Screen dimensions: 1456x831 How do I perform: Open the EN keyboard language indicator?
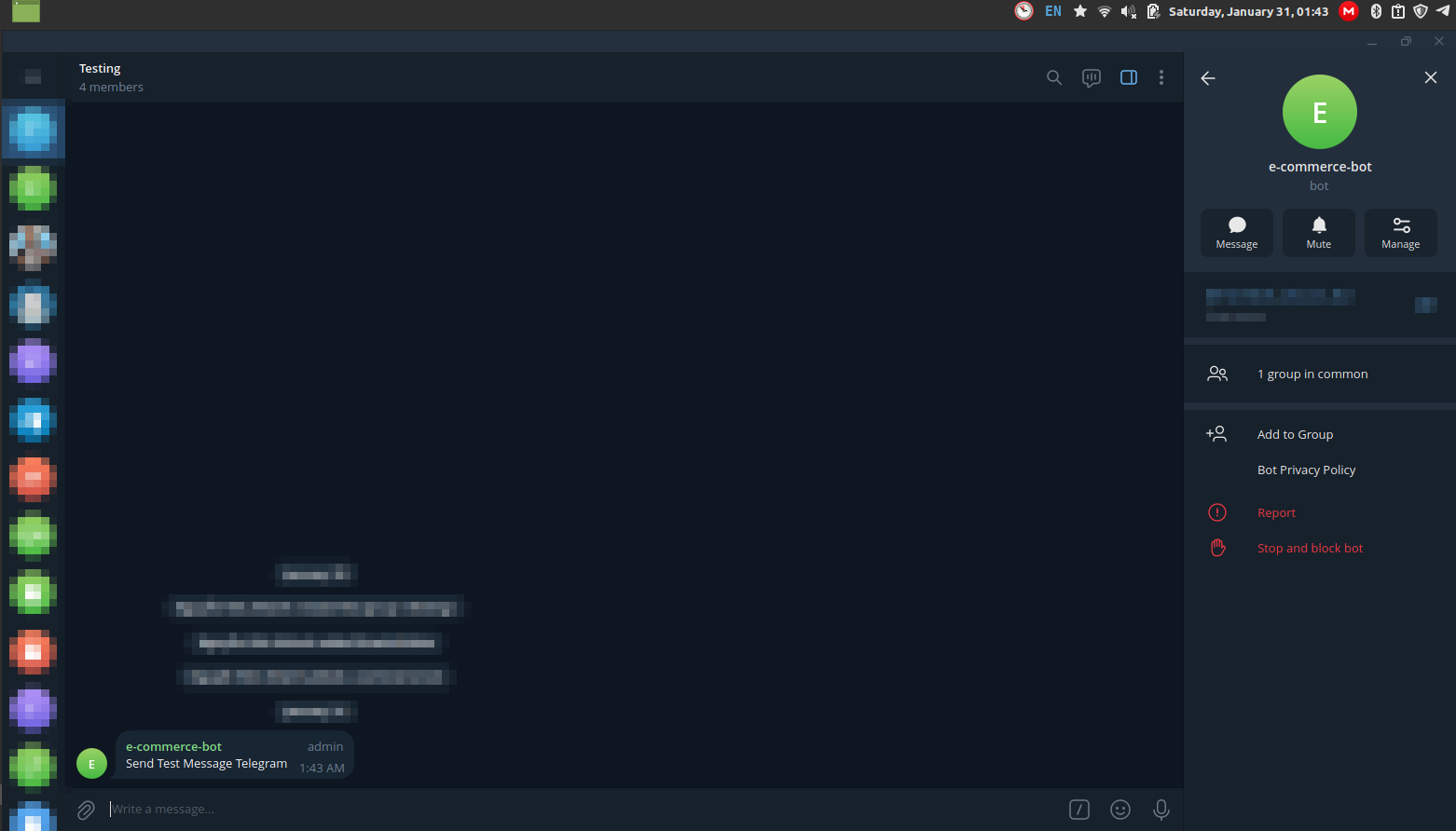click(x=1053, y=11)
